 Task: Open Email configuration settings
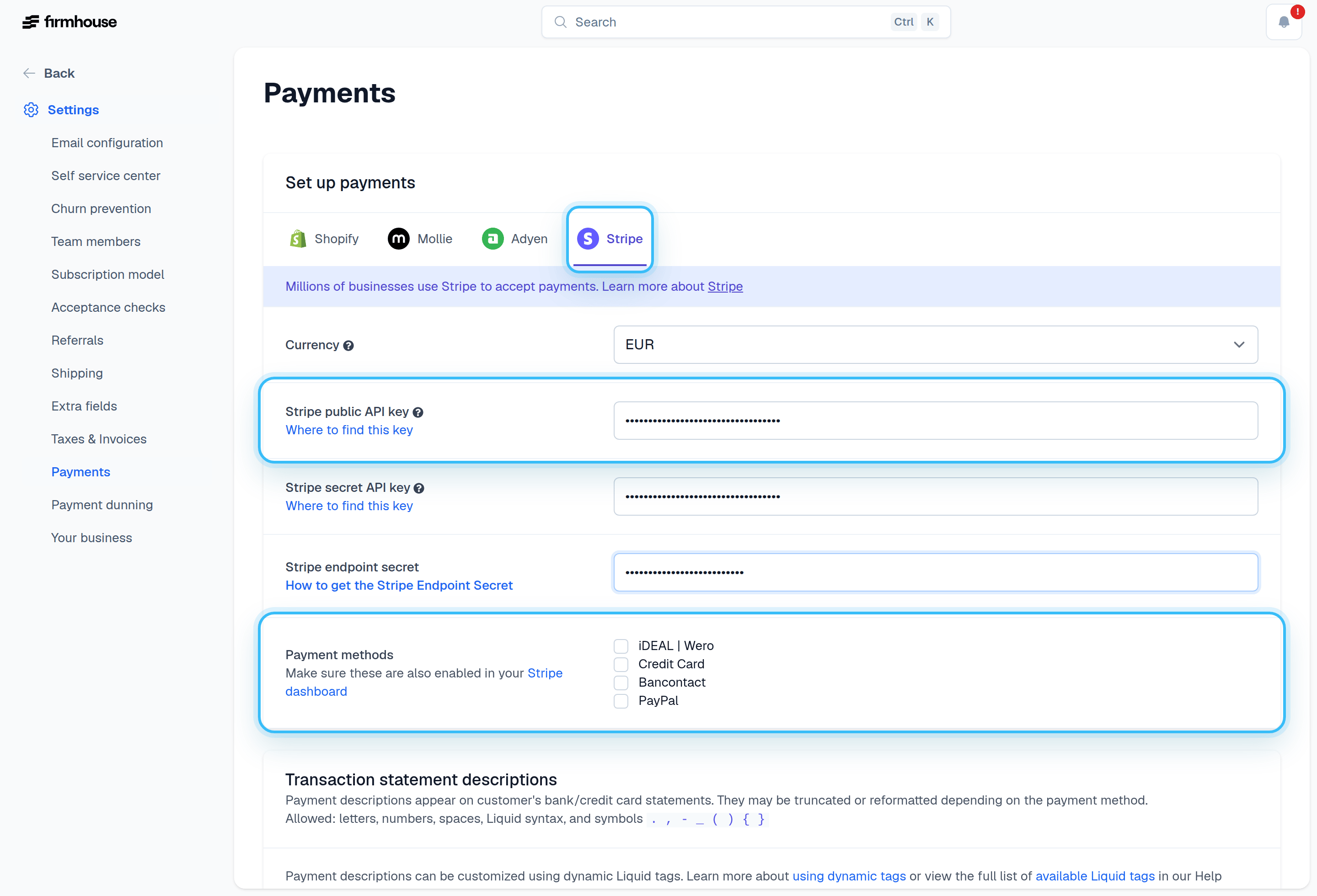click(x=107, y=143)
